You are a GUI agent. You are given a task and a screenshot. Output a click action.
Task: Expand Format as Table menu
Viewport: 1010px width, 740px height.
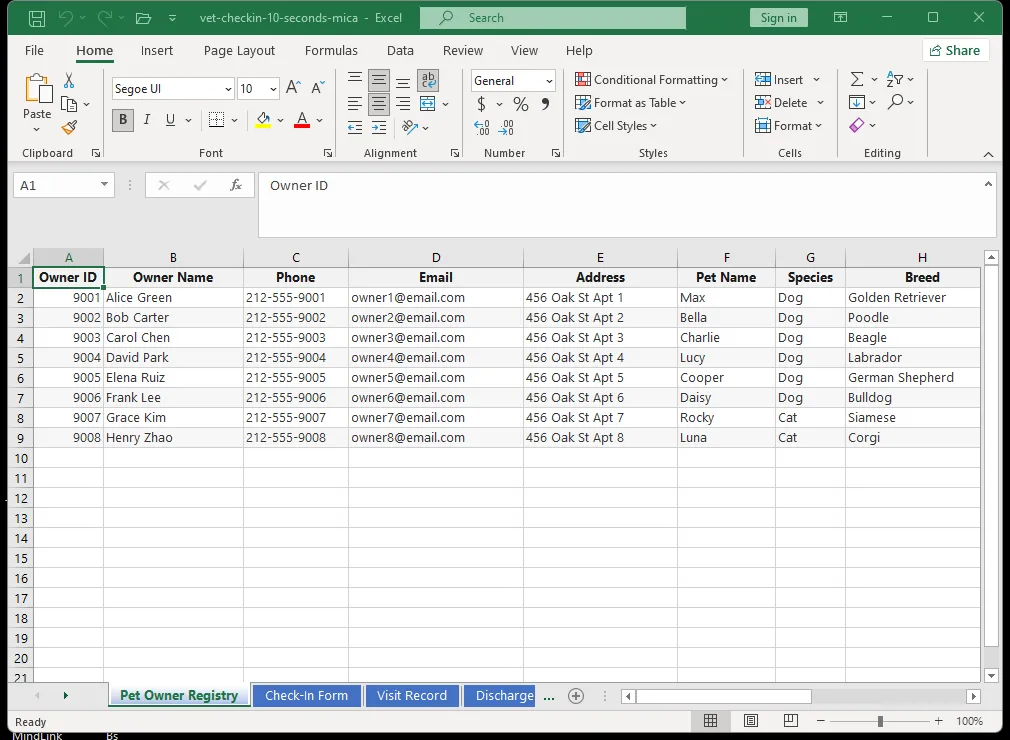point(630,103)
